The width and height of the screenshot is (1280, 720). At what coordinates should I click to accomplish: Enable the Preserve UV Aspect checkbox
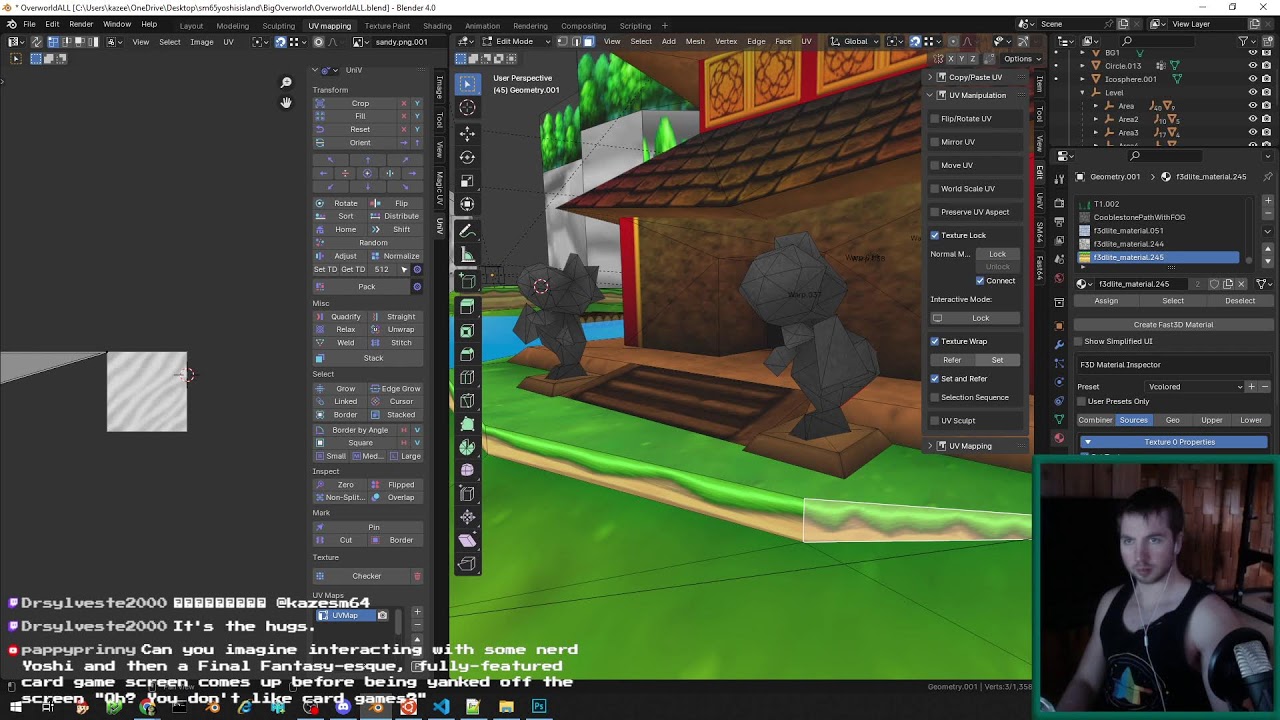coord(935,212)
